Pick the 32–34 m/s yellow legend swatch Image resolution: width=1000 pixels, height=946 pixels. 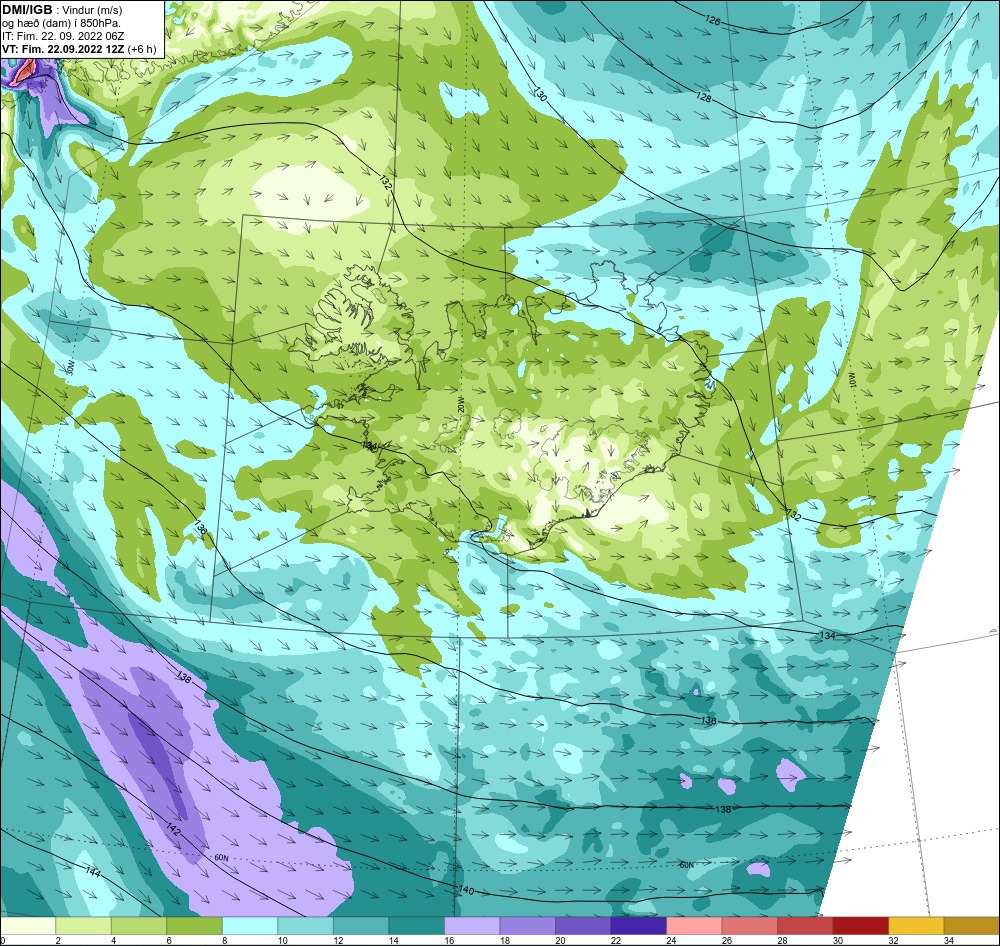(916, 925)
